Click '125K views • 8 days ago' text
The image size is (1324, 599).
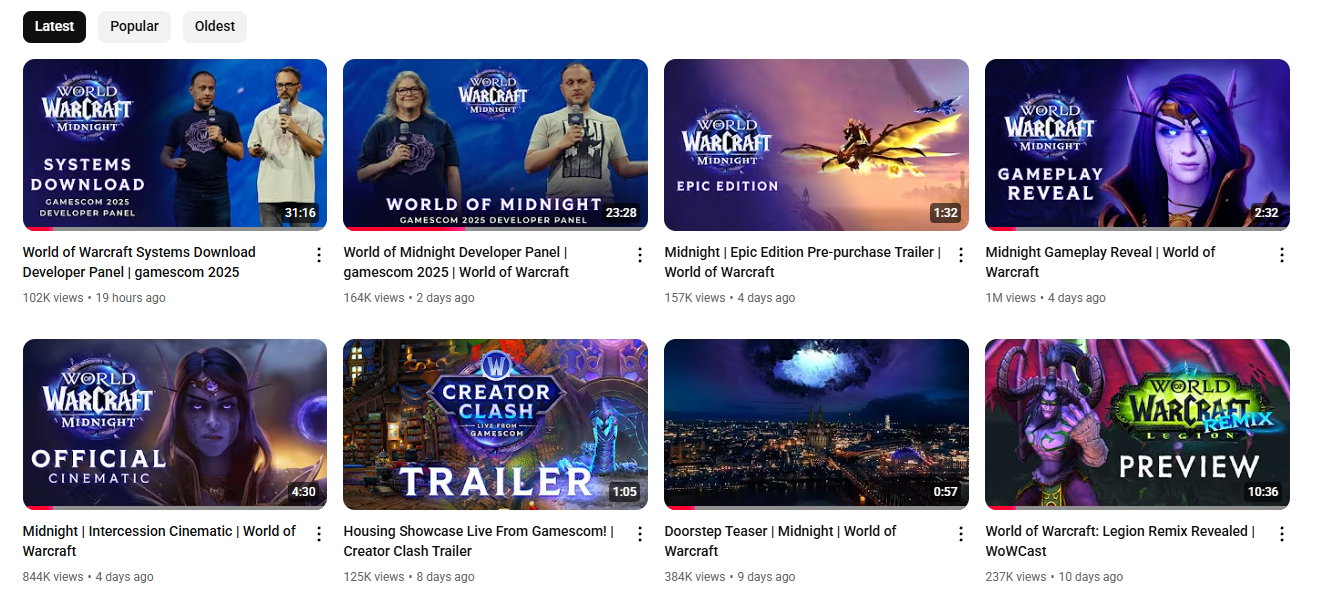click(409, 577)
